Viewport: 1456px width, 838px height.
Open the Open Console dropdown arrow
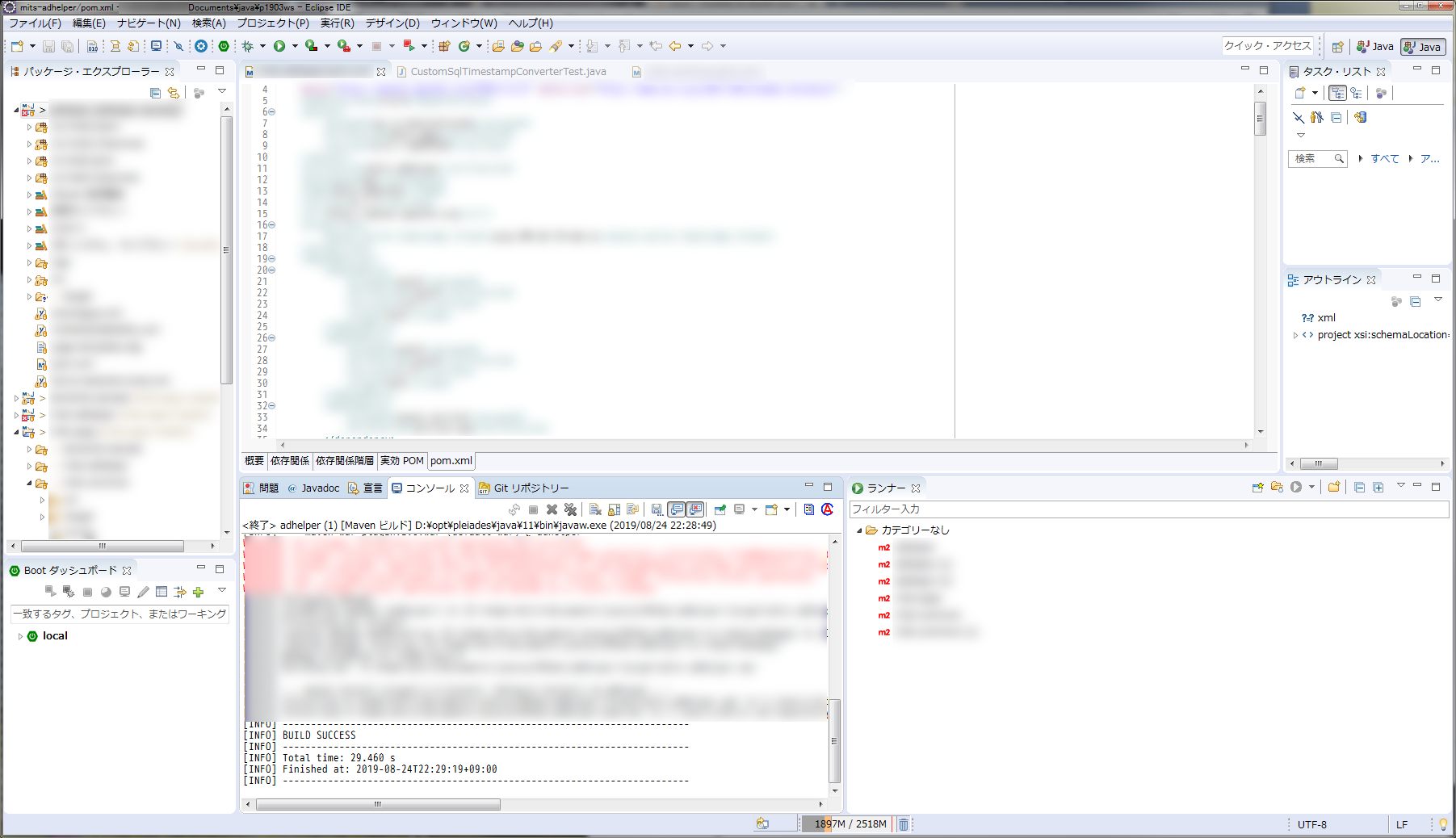coord(787,509)
